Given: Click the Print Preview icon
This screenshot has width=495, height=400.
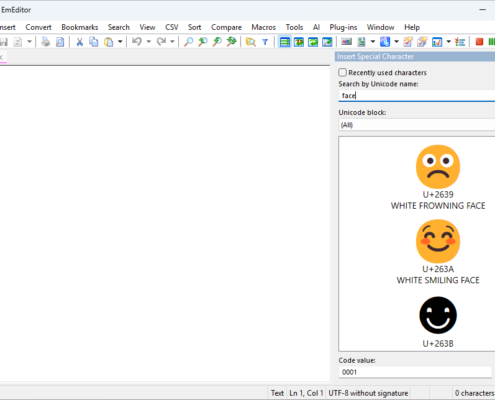Looking at the screenshot, I should (x=60, y=42).
